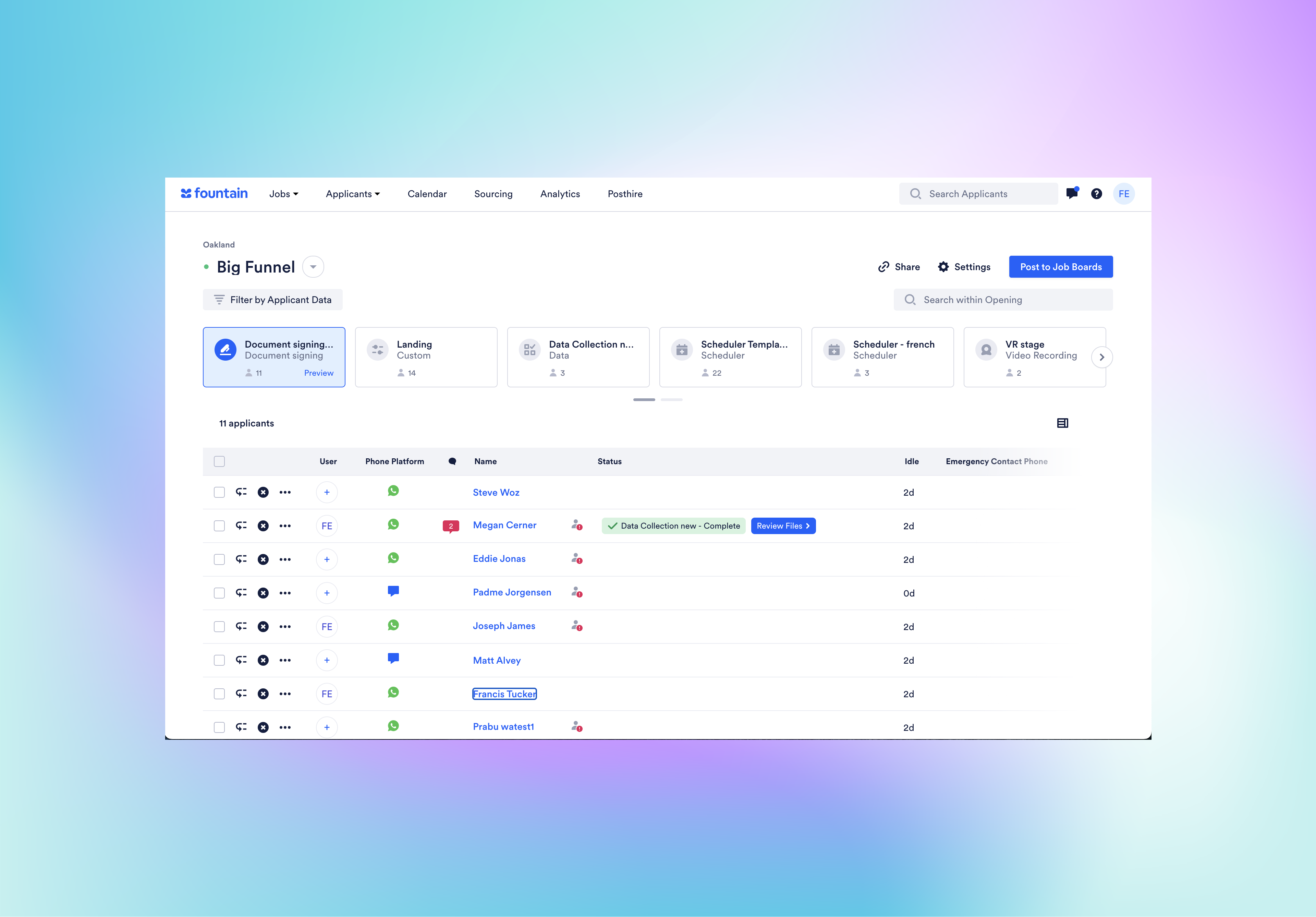The image size is (1316, 917).
Task: Click Post to Job Boards button
Action: 1060,267
